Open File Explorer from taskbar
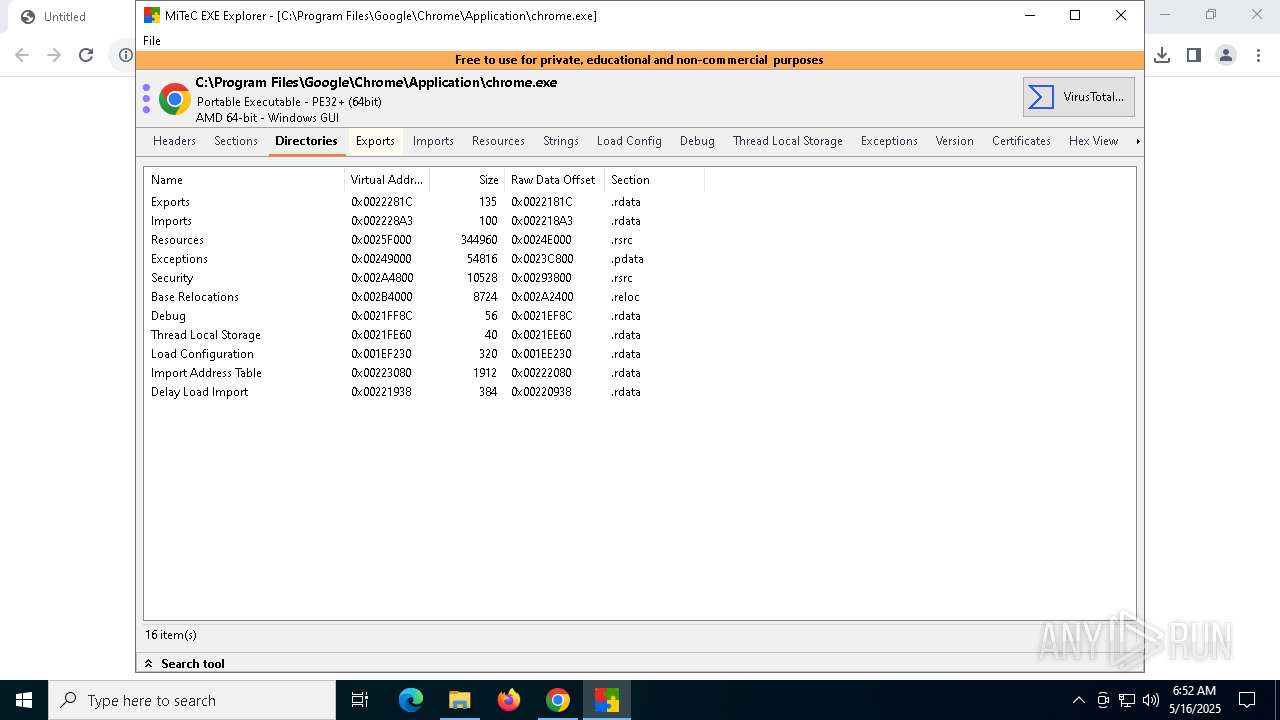Screen dimensions: 1280x720 click(460, 700)
